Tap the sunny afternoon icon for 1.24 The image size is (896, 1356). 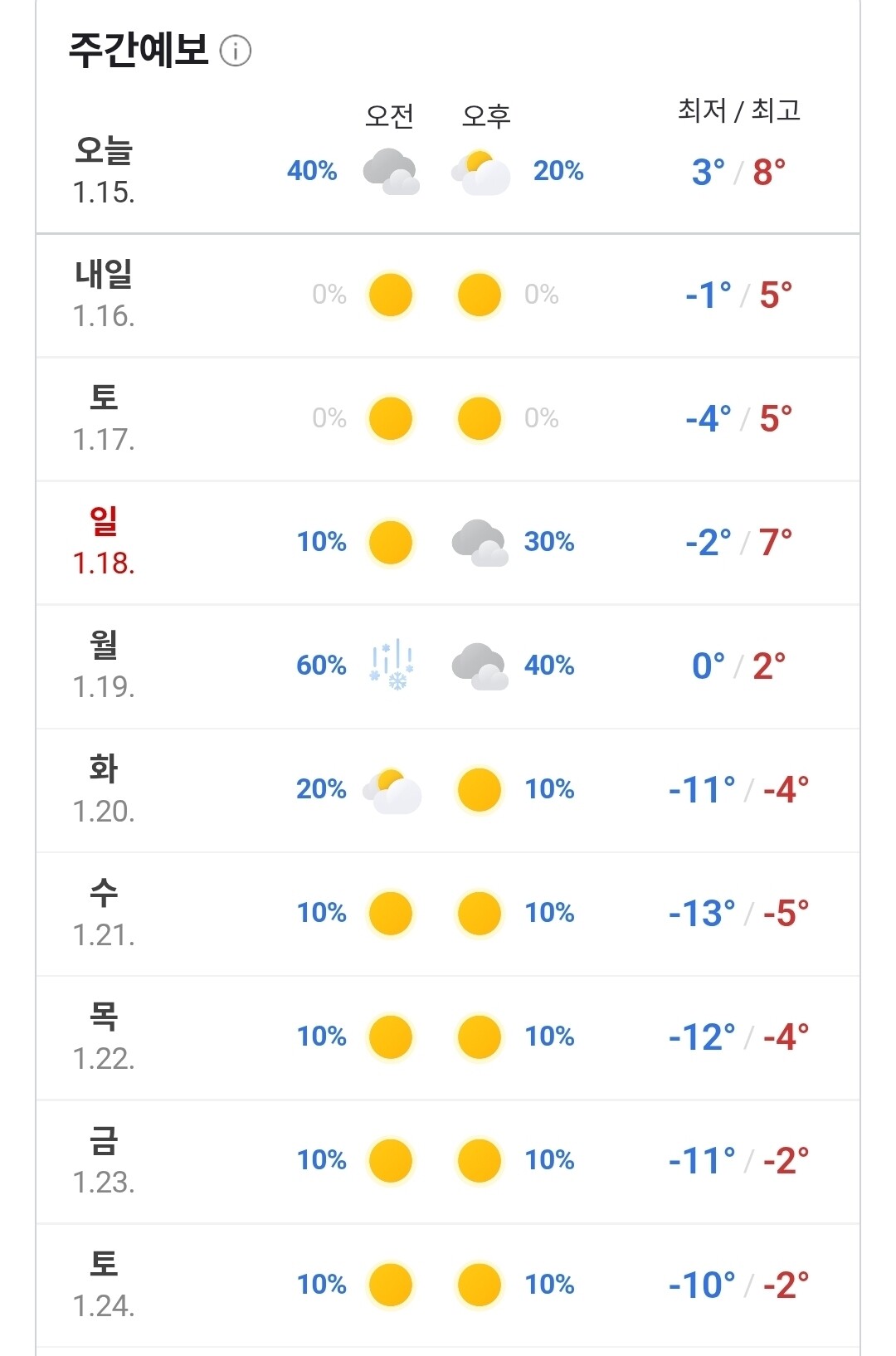[x=479, y=1285]
